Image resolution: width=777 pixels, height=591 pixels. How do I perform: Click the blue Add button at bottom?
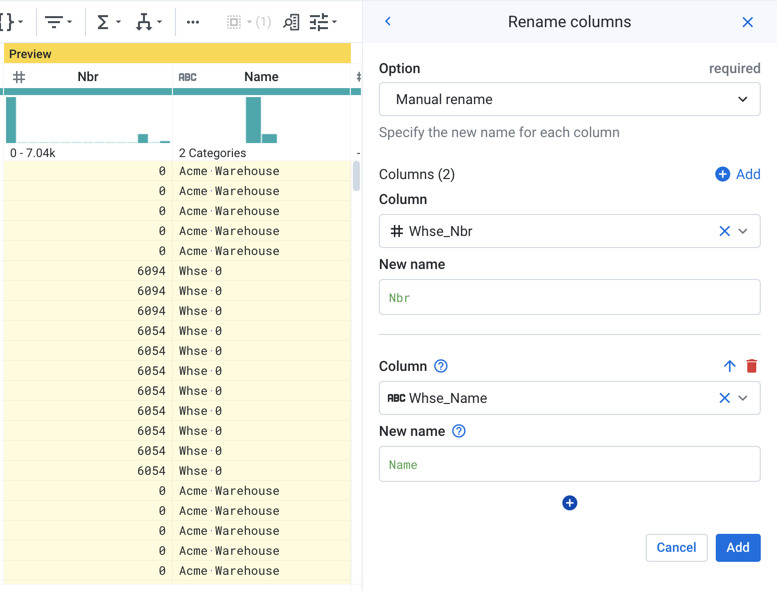[737, 547]
